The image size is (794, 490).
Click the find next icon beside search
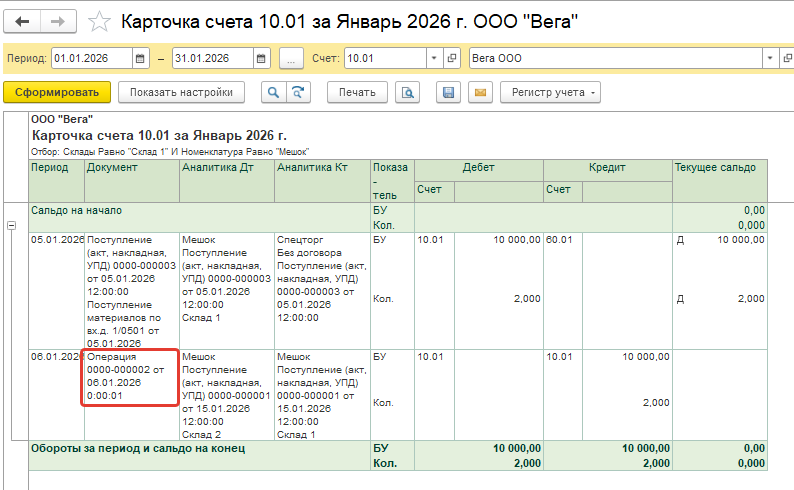[297, 93]
